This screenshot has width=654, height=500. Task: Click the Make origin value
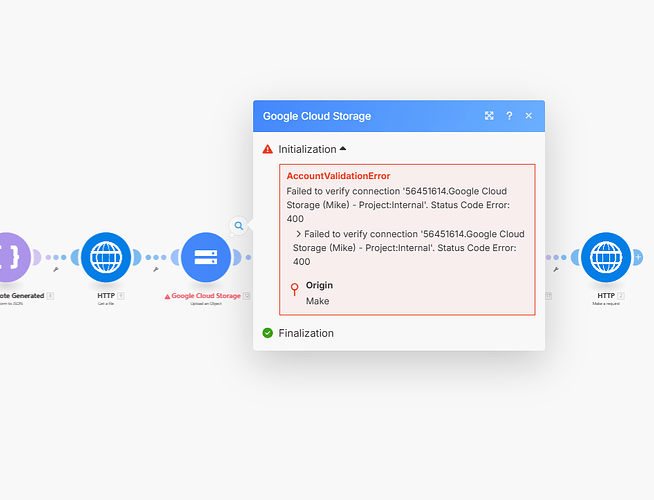[317, 301]
